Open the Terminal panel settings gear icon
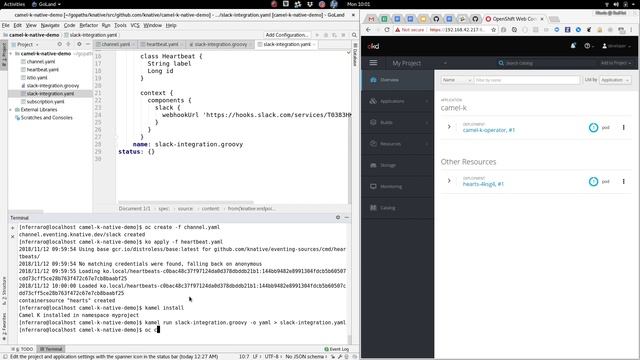The width and height of the screenshot is (640, 360). (338, 218)
